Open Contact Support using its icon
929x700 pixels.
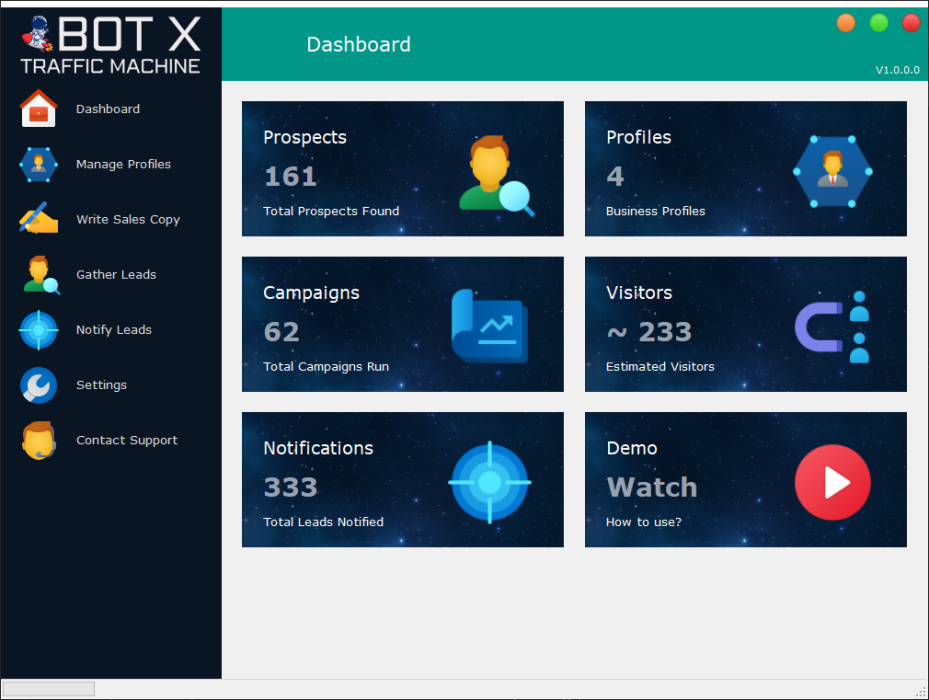click(x=38, y=440)
